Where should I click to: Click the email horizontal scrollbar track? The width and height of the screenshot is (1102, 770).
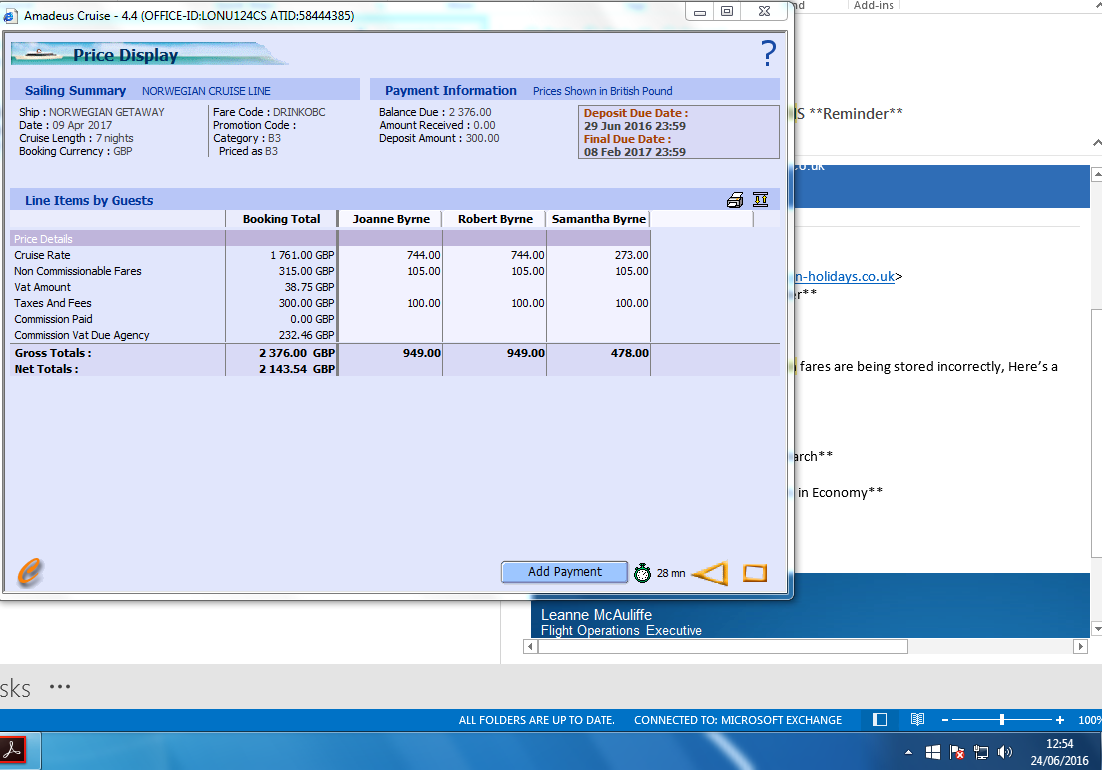pos(990,647)
